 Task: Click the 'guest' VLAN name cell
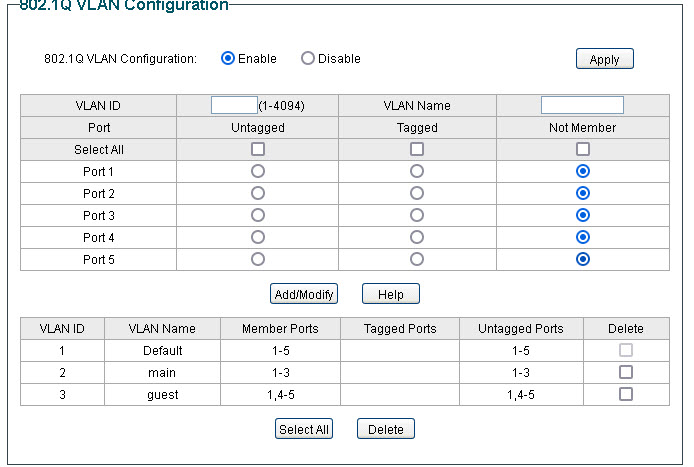162,394
